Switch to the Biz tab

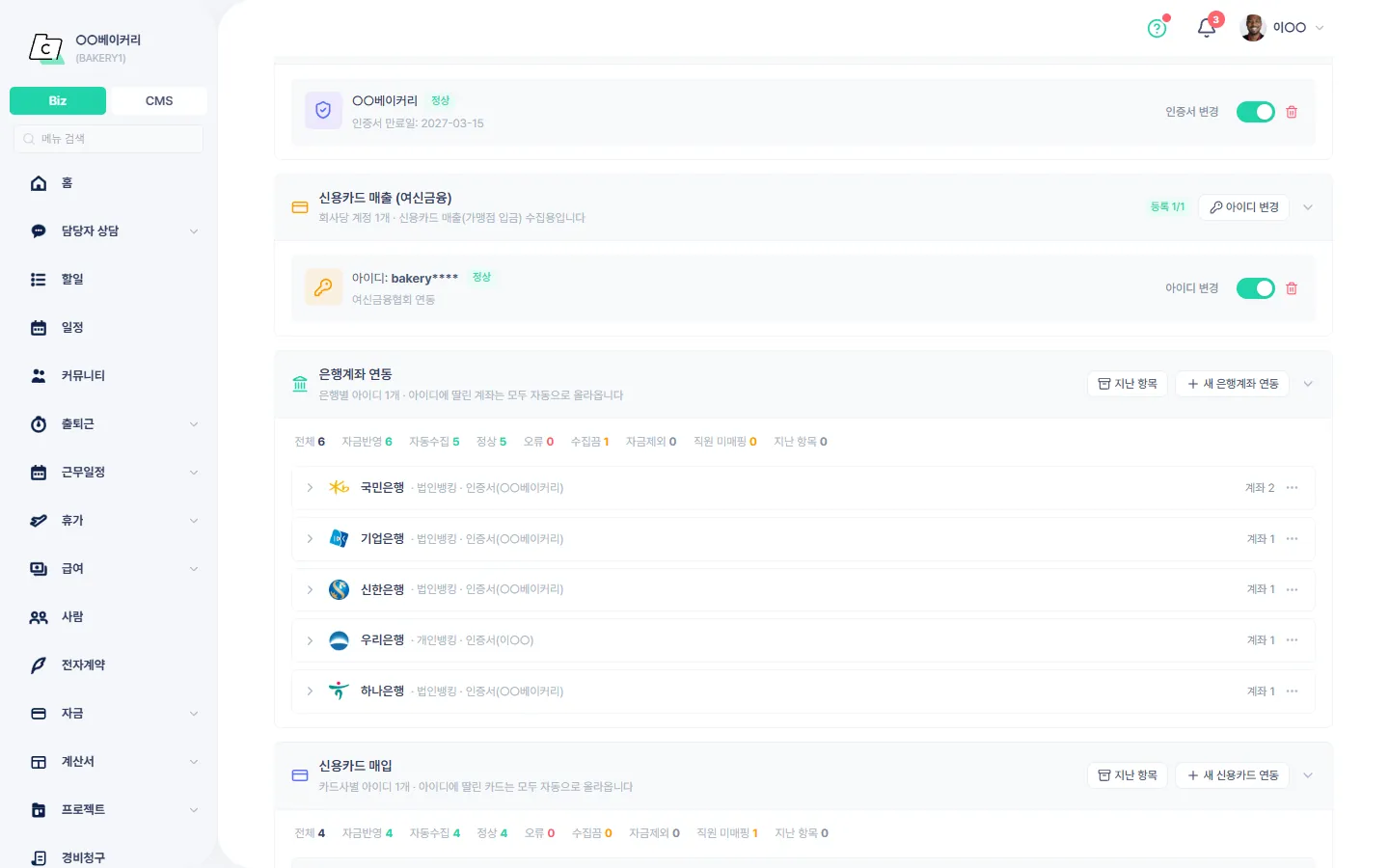click(x=58, y=100)
